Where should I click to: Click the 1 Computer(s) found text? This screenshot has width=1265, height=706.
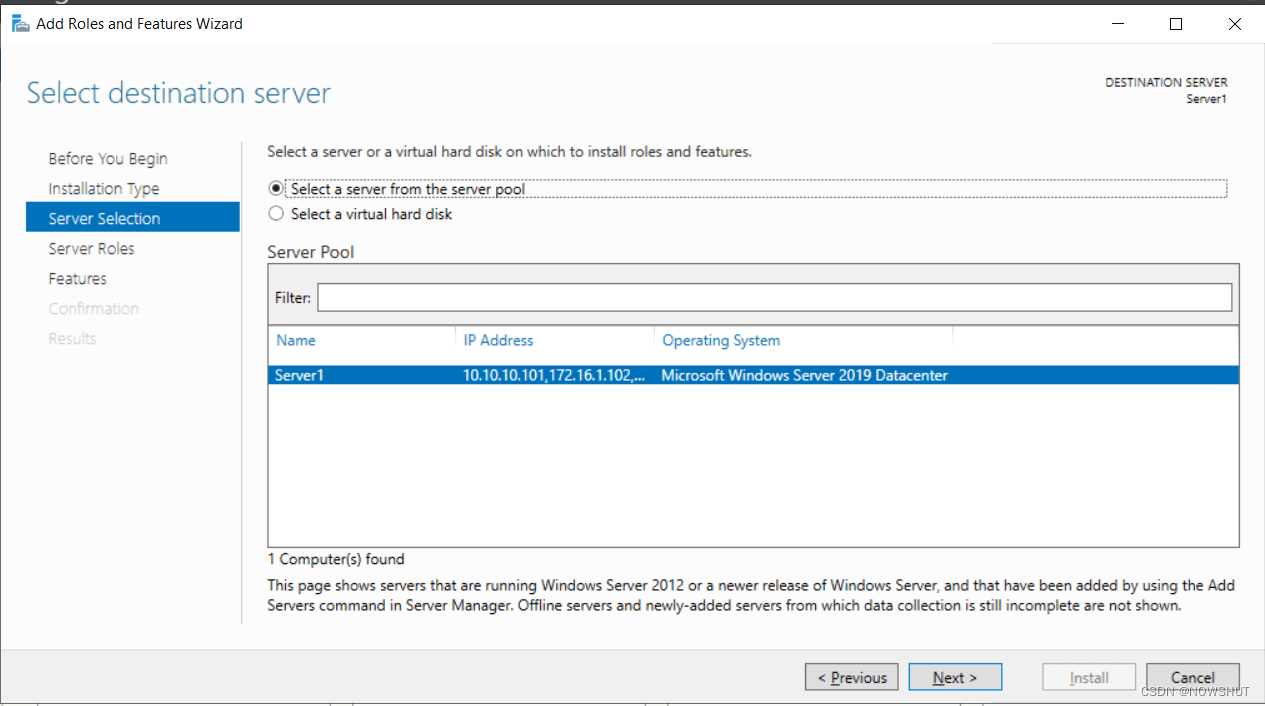[336, 559]
